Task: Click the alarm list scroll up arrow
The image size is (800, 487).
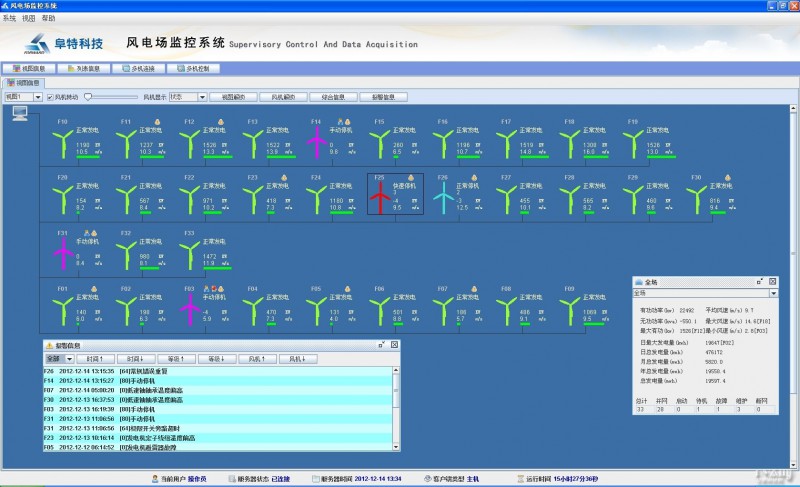Action: point(396,370)
